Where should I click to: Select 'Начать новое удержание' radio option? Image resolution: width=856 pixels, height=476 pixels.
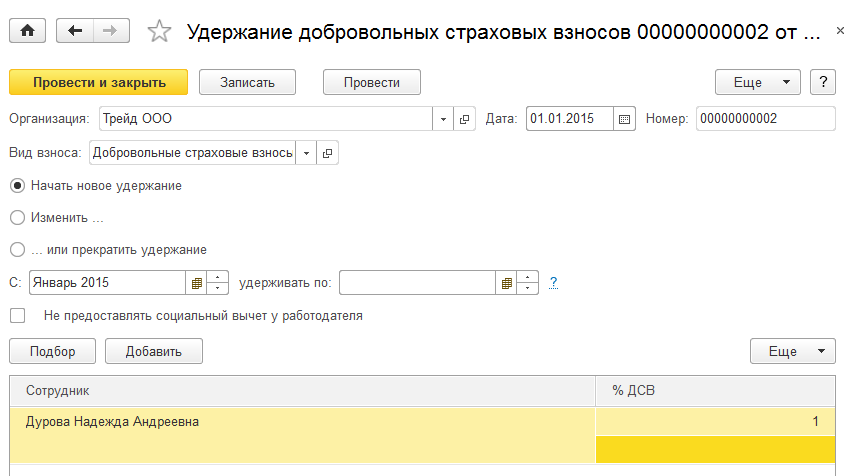click(17, 186)
